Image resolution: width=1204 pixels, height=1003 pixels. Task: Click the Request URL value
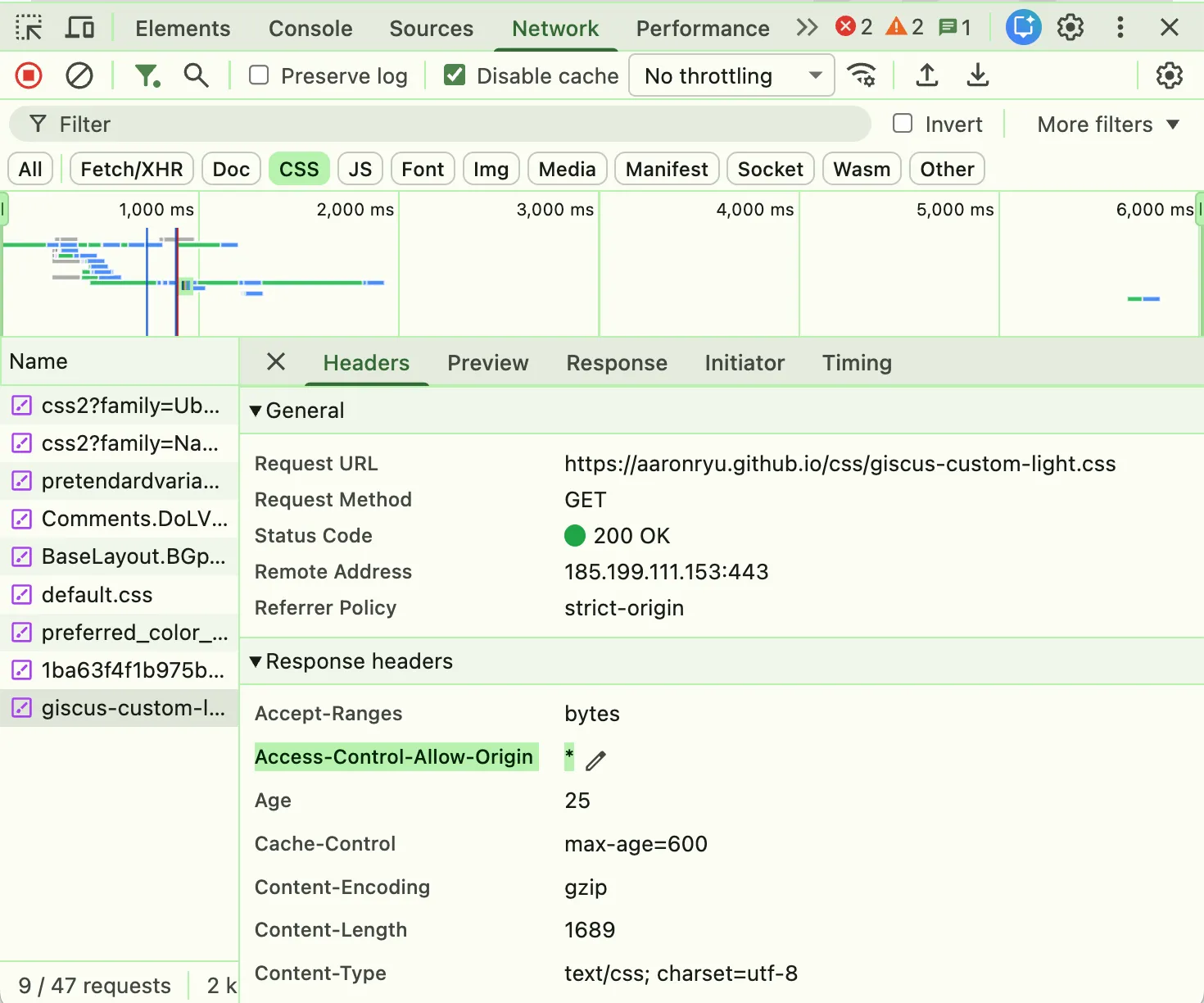(x=840, y=464)
